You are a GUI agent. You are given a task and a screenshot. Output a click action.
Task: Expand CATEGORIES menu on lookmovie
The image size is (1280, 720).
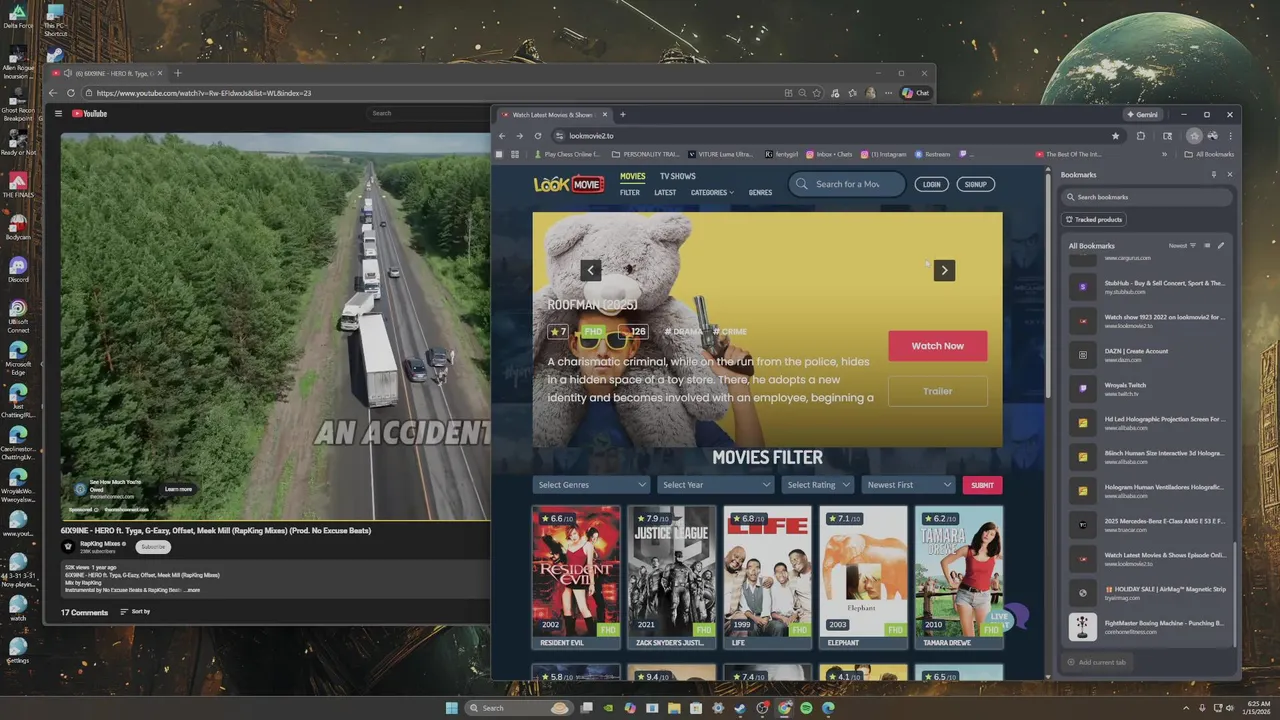(x=712, y=193)
